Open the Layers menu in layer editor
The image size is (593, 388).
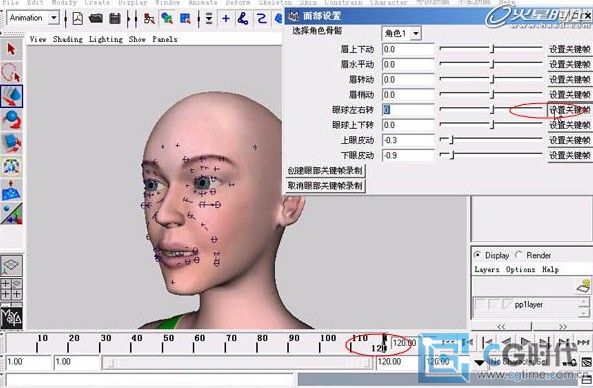point(486,270)
